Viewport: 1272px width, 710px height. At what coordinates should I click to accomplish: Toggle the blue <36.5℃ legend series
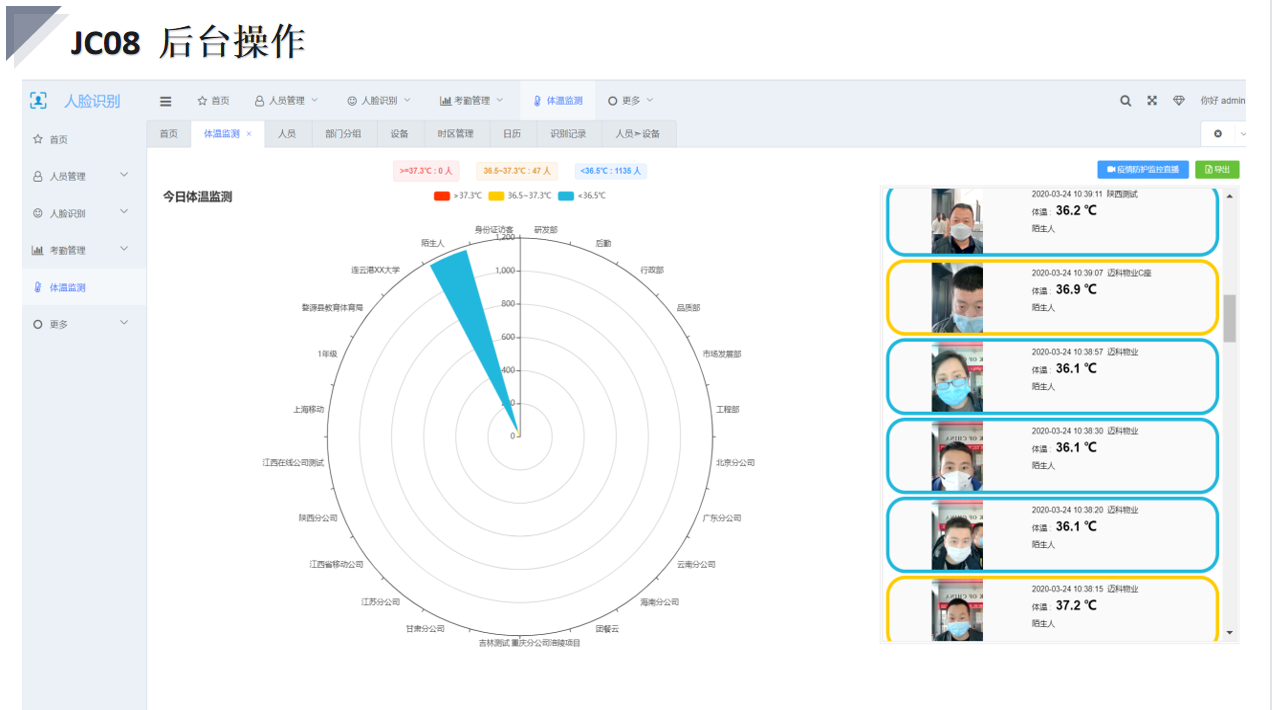[566, 196]
